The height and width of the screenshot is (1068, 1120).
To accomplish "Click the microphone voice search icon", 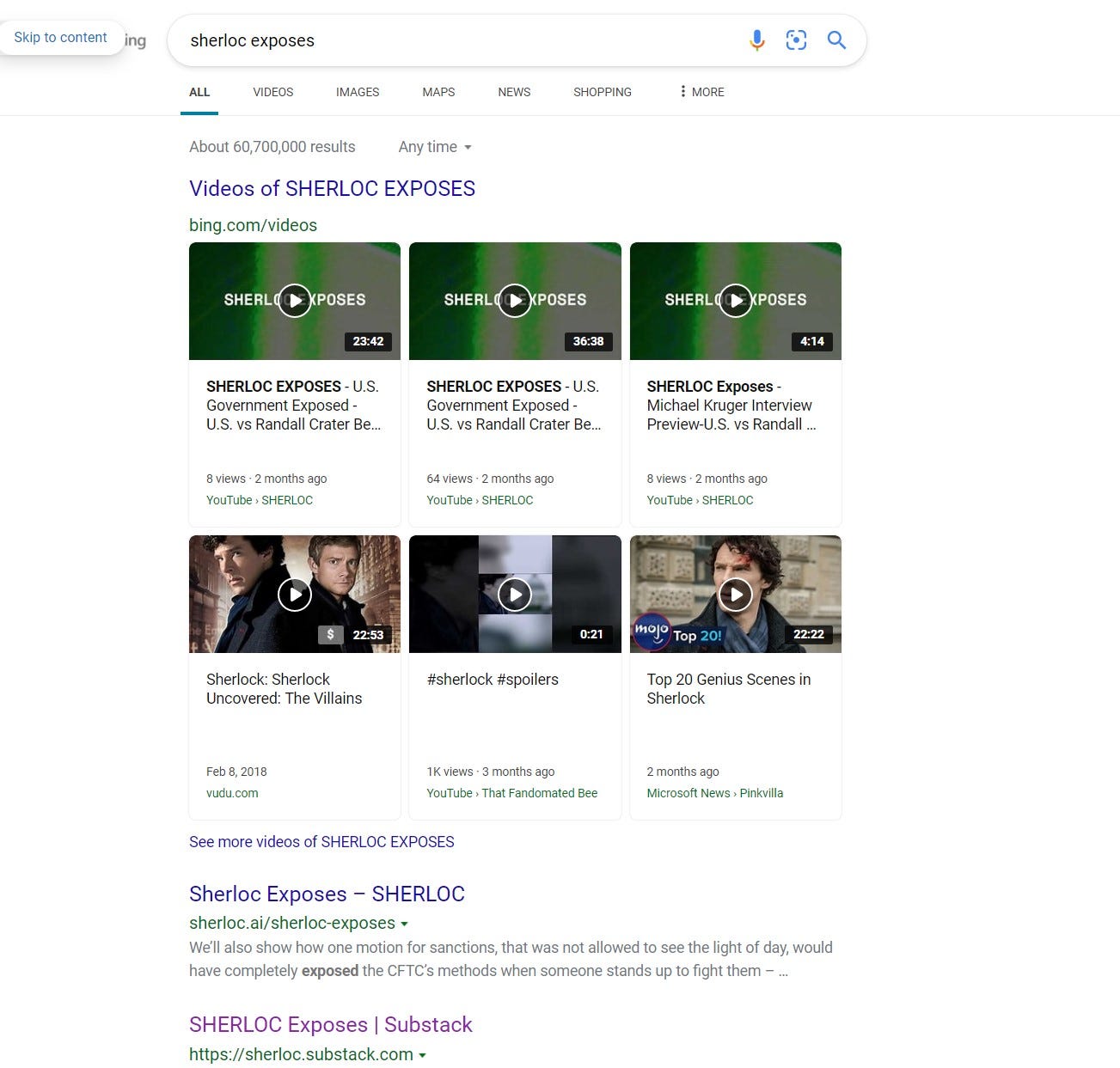I will click(756, 40).
